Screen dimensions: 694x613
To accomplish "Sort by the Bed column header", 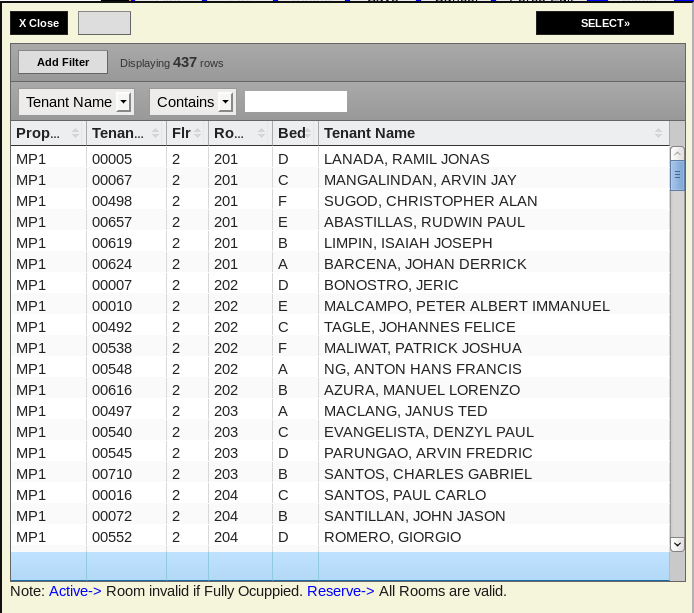I will (x=295, y=133).
